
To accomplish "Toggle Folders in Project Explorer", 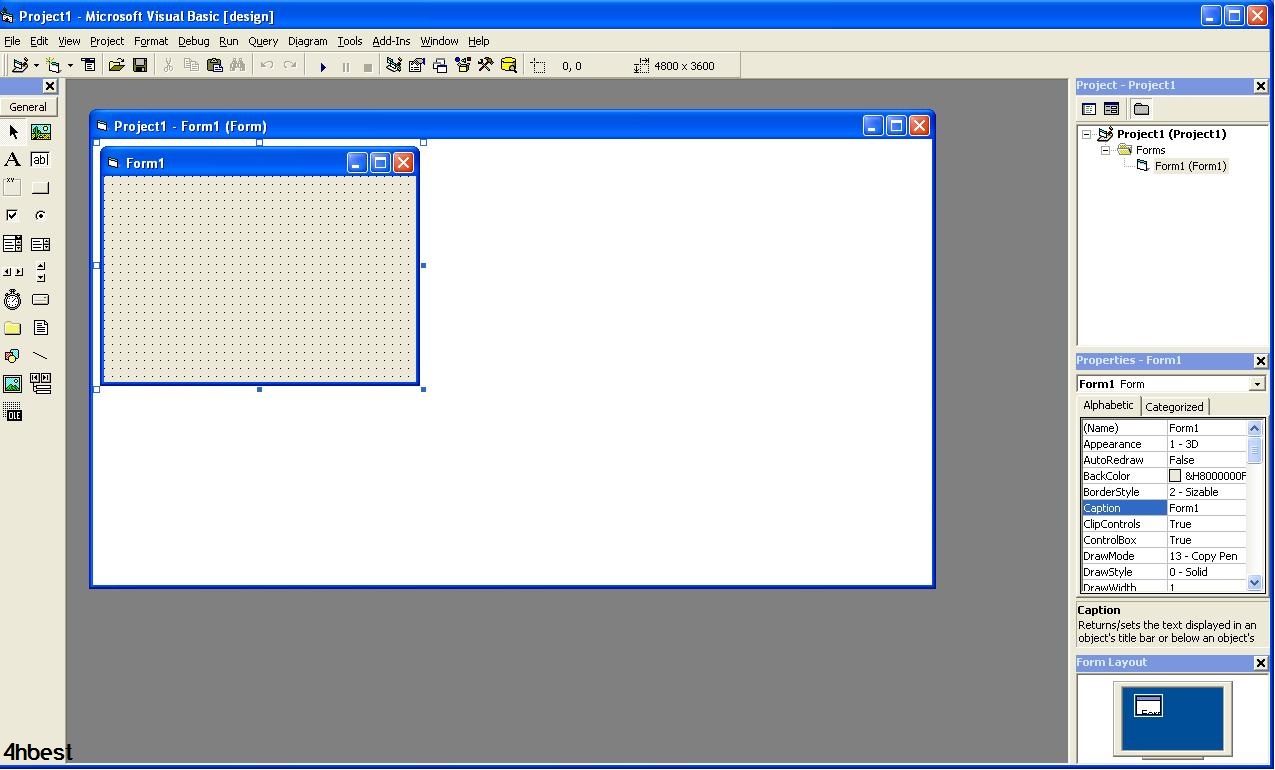I will [x=1141, y=109].
